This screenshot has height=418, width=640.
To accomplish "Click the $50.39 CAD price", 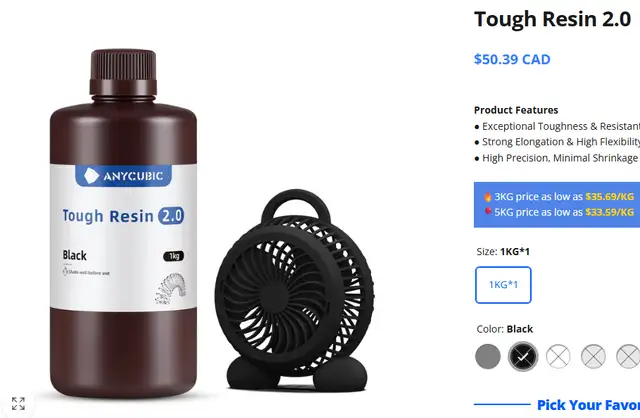I will point(512,60).
